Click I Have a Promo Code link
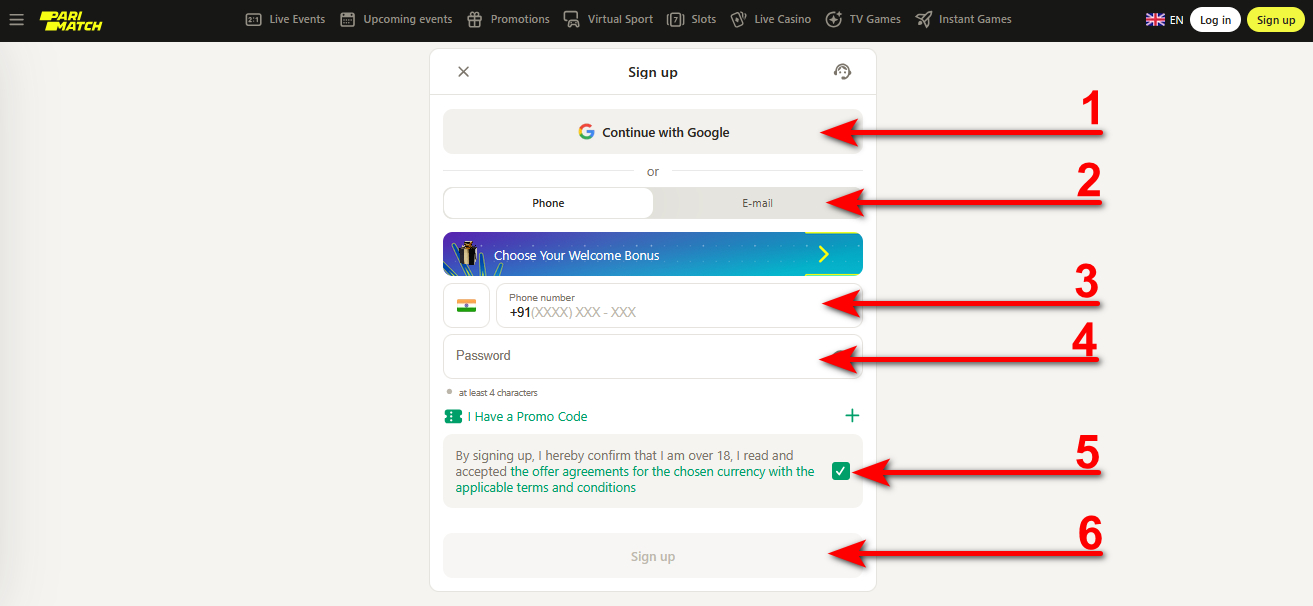Screen dimensions: 1313x606 pyautogui.click(x=527, y=416)
